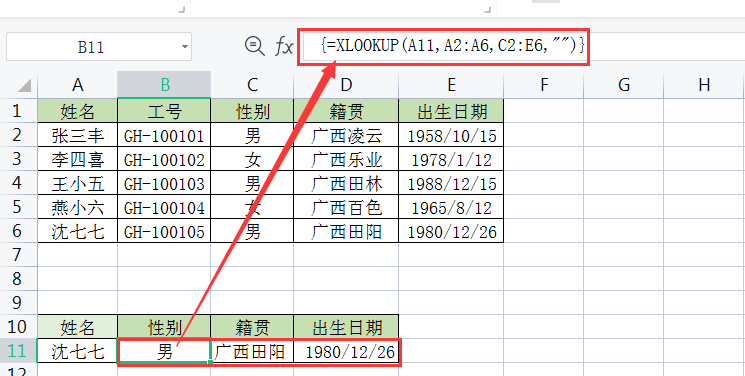
Task: Select the cell with 广西乐业
Action: 346,159
